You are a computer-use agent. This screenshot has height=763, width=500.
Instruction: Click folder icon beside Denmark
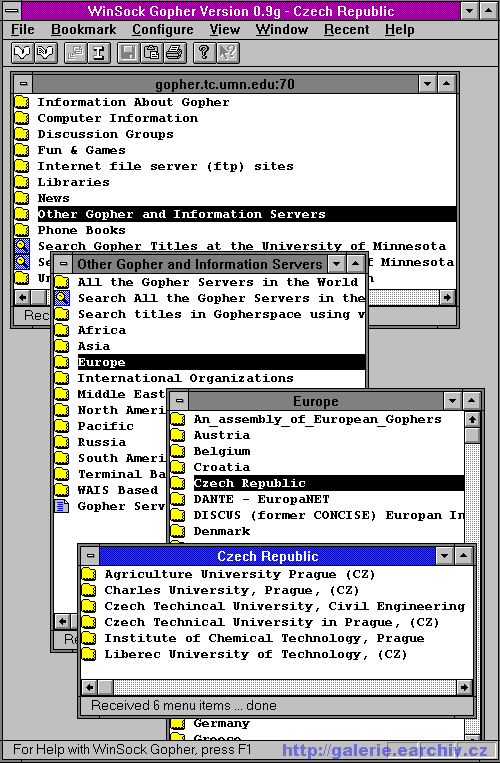tap(178, 531)
